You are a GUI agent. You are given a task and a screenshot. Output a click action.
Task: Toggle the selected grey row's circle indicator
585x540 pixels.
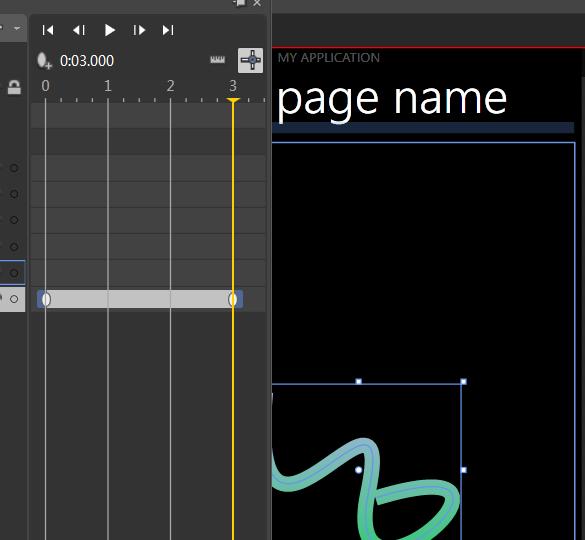[14, 299]
